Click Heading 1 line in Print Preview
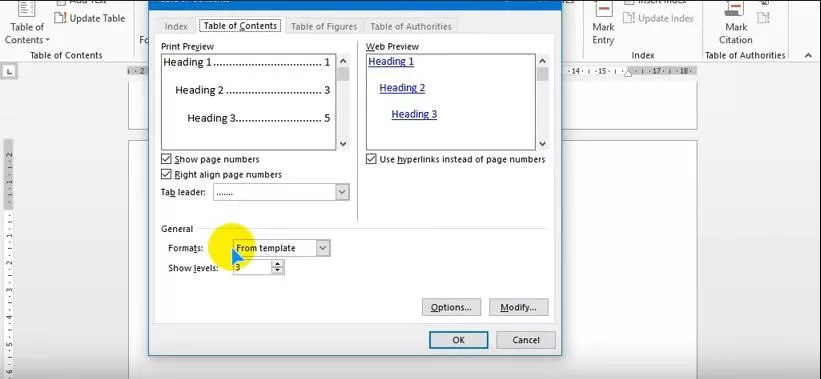This screenshot has width=821, height=379. point(247,62)
